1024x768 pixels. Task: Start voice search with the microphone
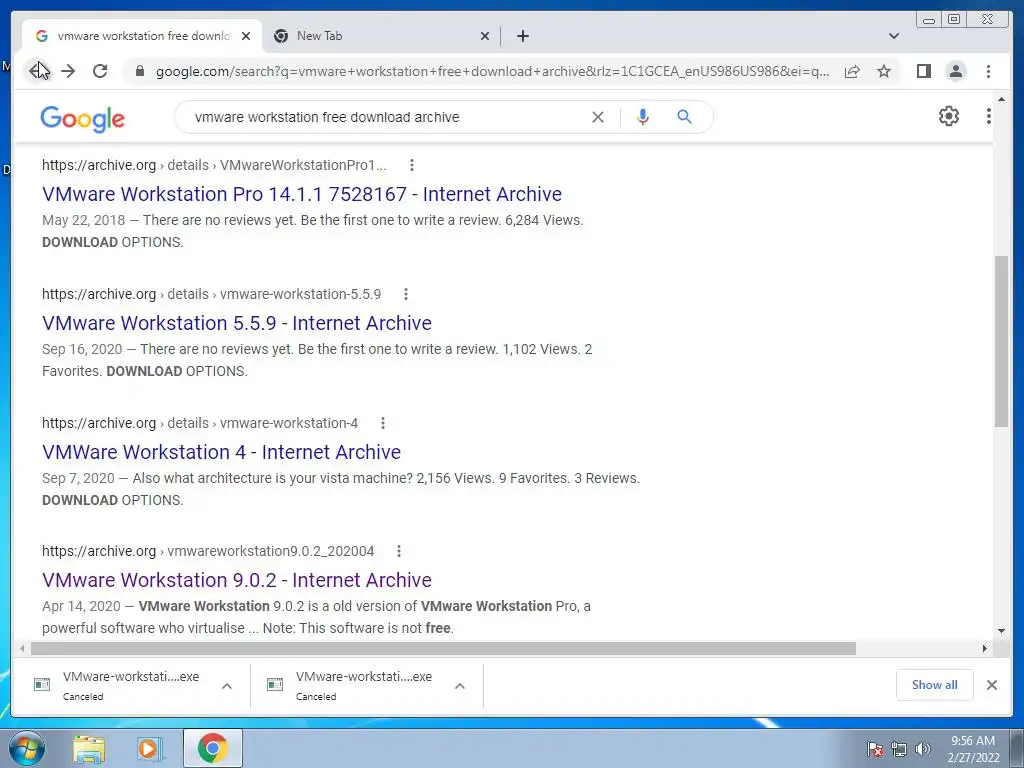[643, 117]
